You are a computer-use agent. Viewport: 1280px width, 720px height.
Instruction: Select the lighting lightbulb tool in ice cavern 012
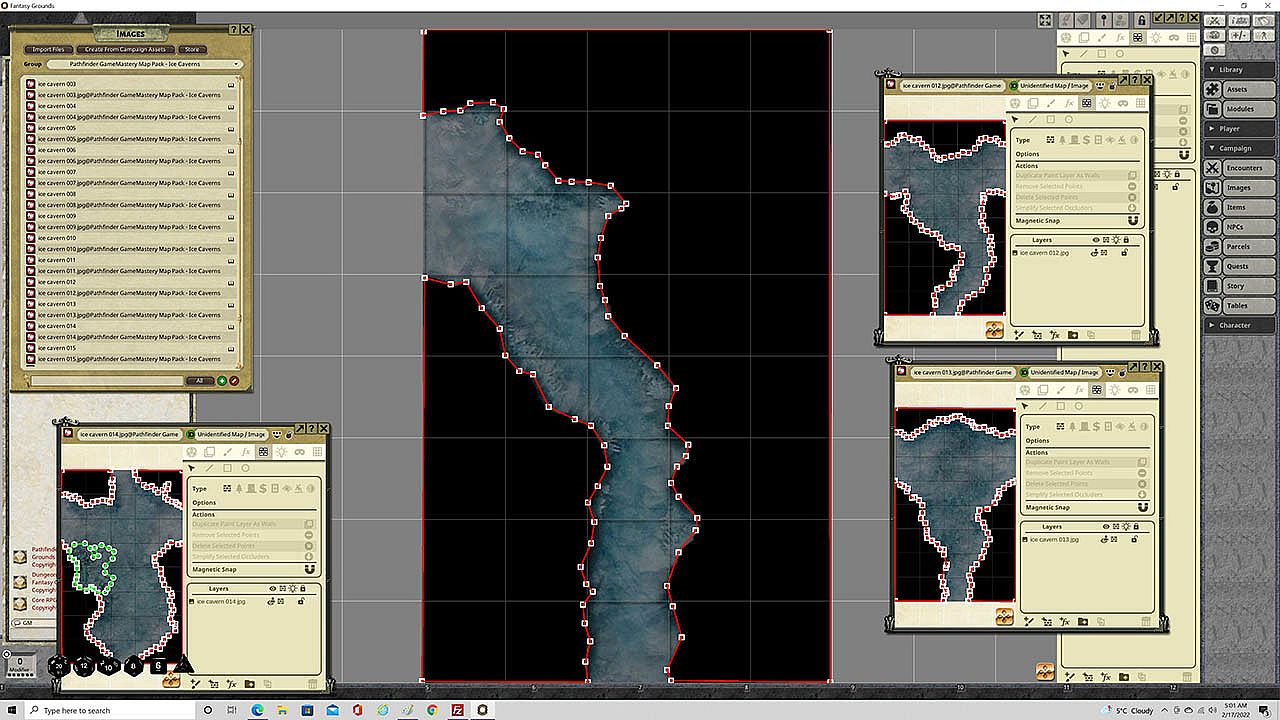click(1104, 103)
